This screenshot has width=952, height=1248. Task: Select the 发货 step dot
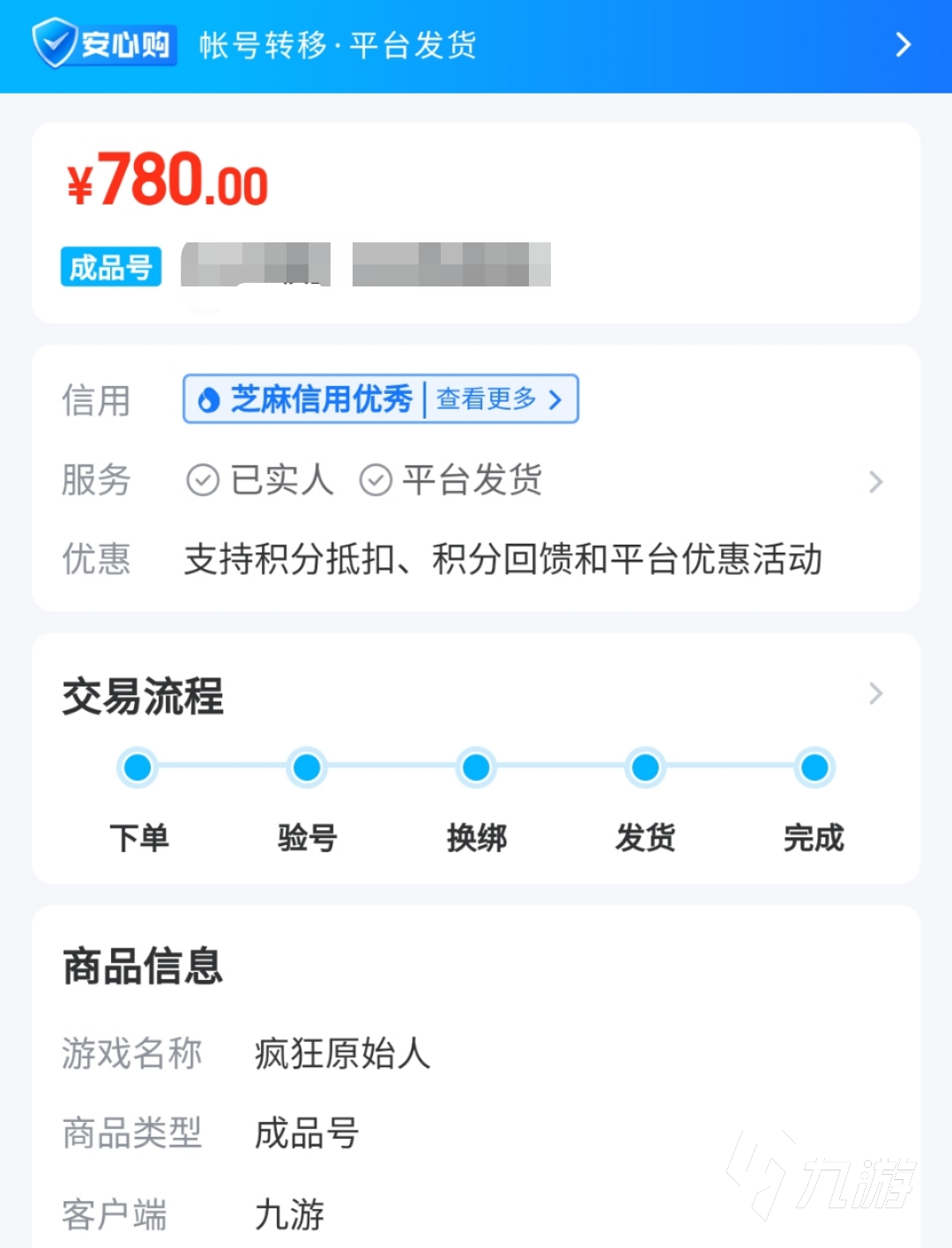(645, 768)
